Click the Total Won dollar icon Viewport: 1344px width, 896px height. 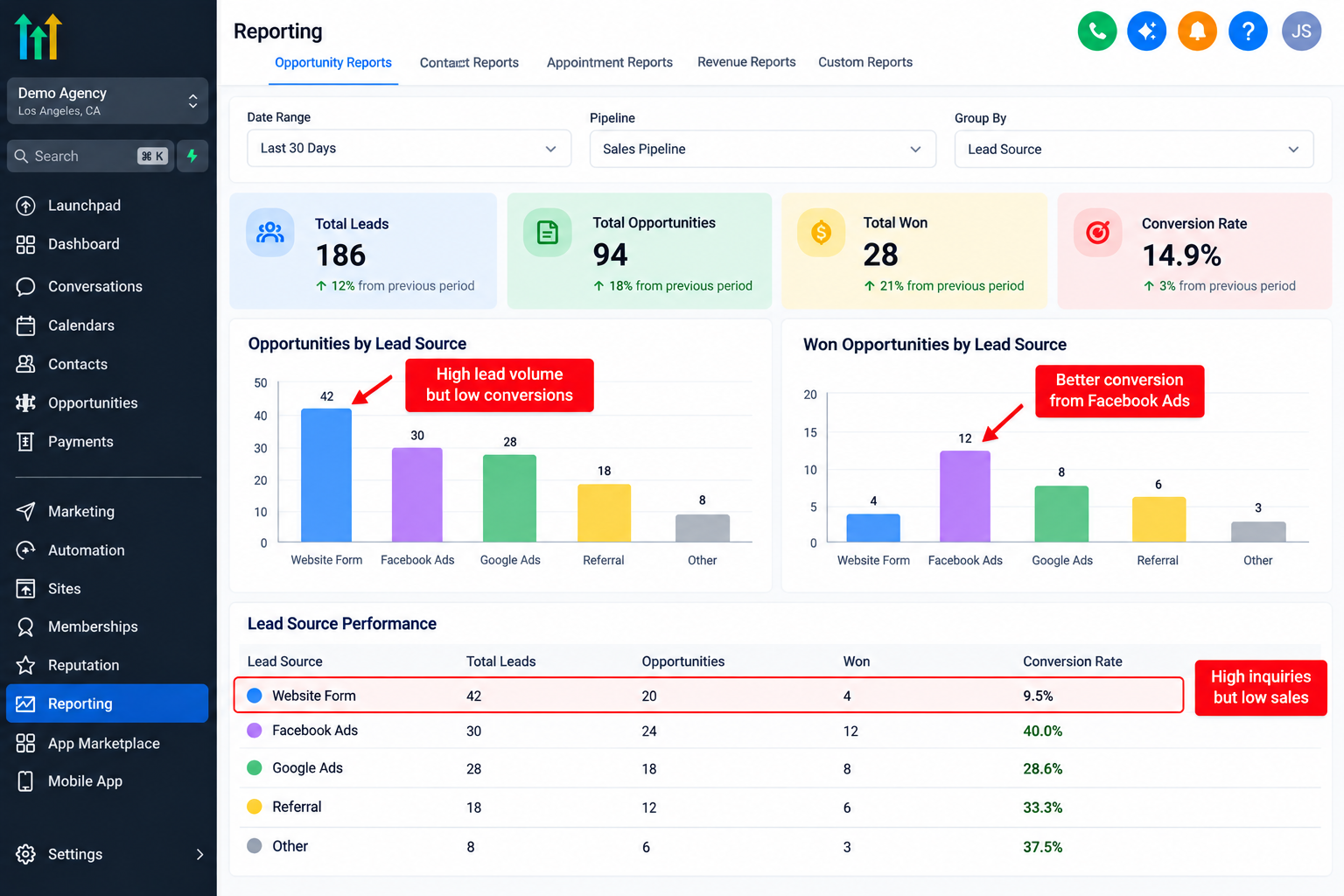(821, 233)
